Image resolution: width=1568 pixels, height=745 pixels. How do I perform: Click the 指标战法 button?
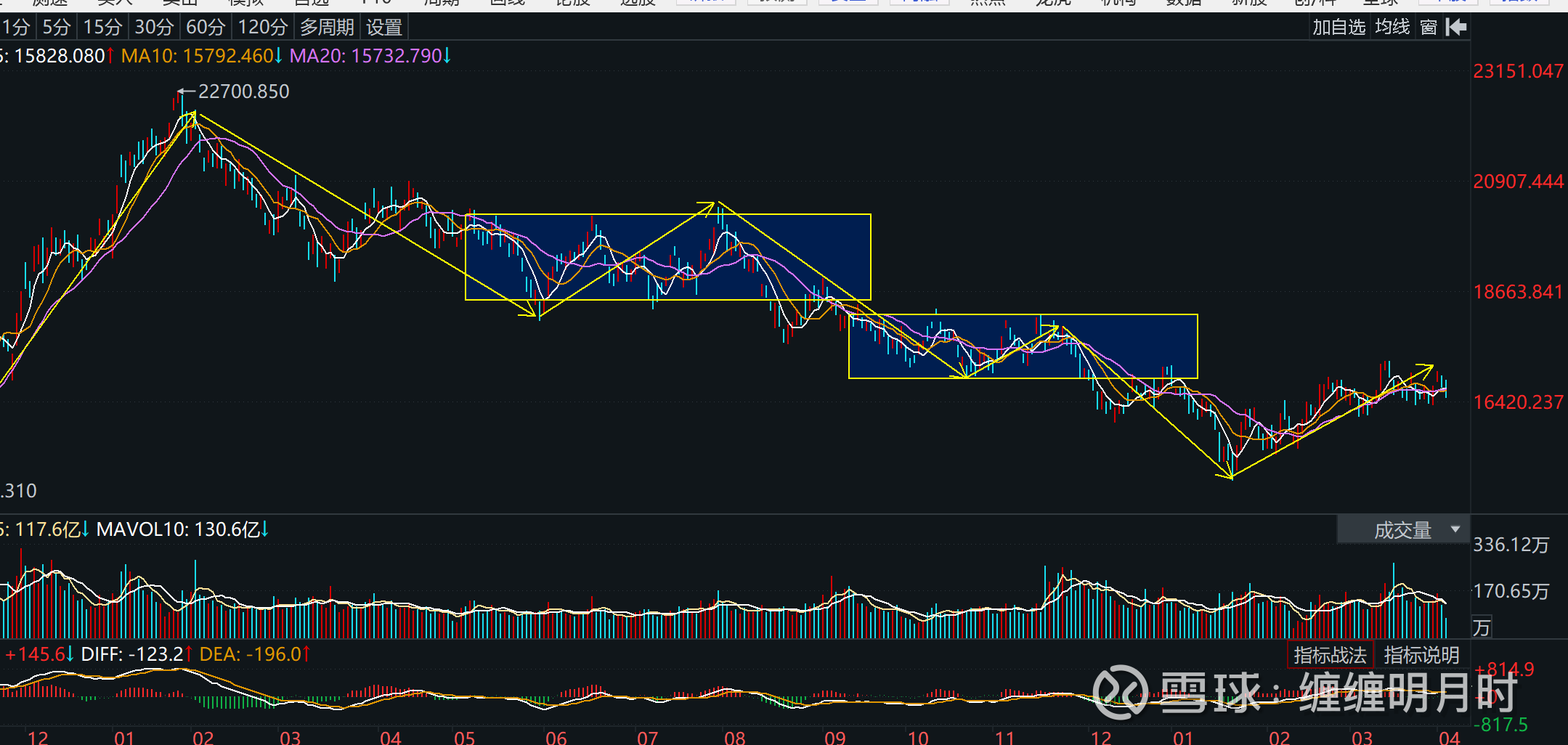pyautogui.click(x=1330, y=656)
